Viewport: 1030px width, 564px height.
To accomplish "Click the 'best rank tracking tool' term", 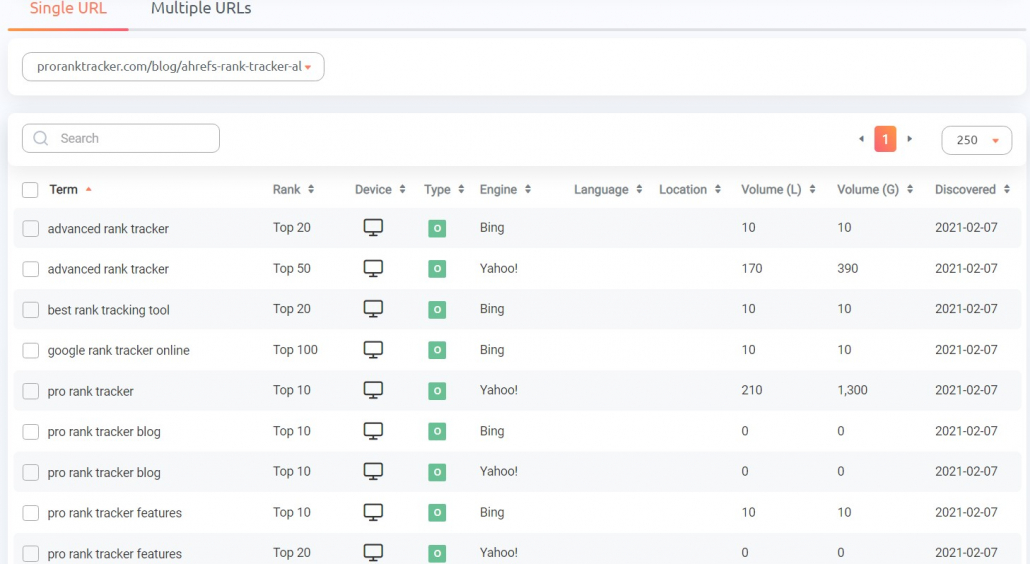I will tap(108, 310).
